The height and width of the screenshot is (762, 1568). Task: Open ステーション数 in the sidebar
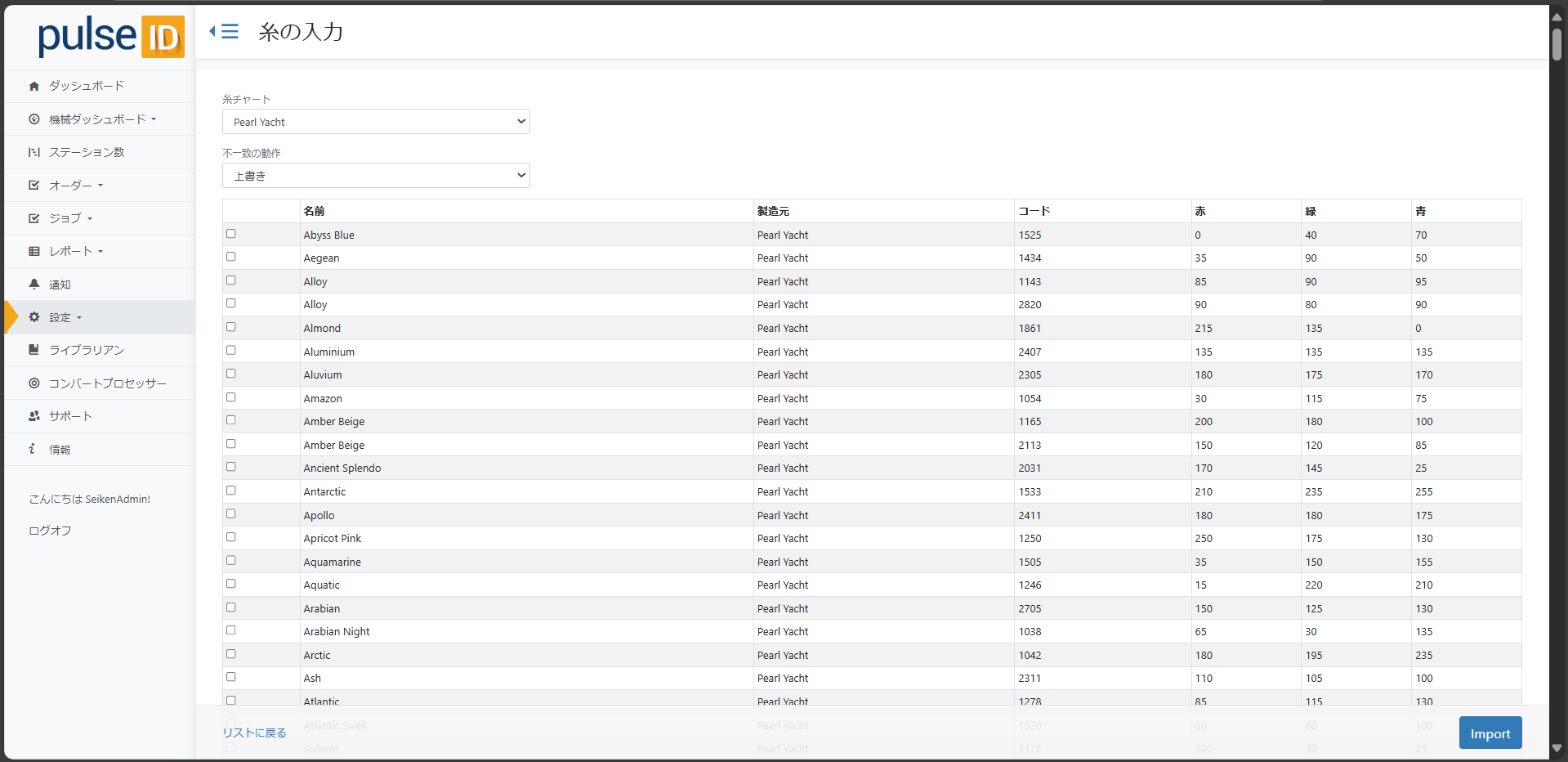coord(87,152)
